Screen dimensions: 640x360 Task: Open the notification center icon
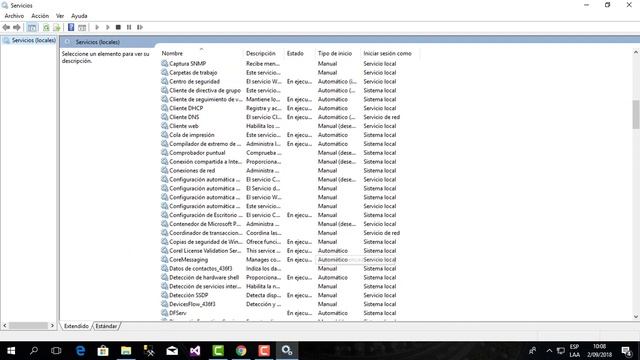point(627,351)
